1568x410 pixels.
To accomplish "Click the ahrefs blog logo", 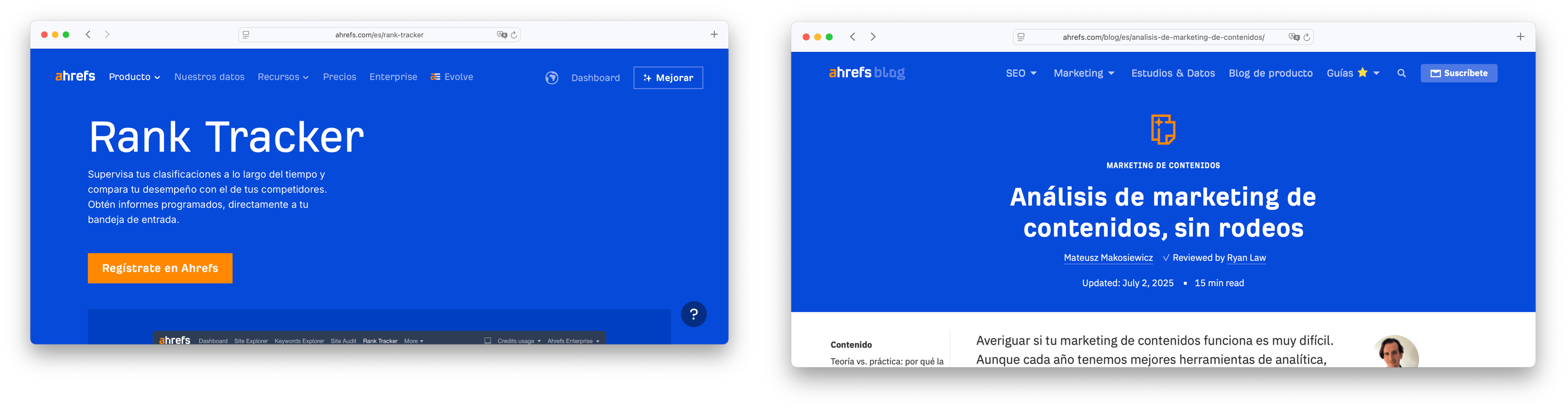I will [866, 73].
